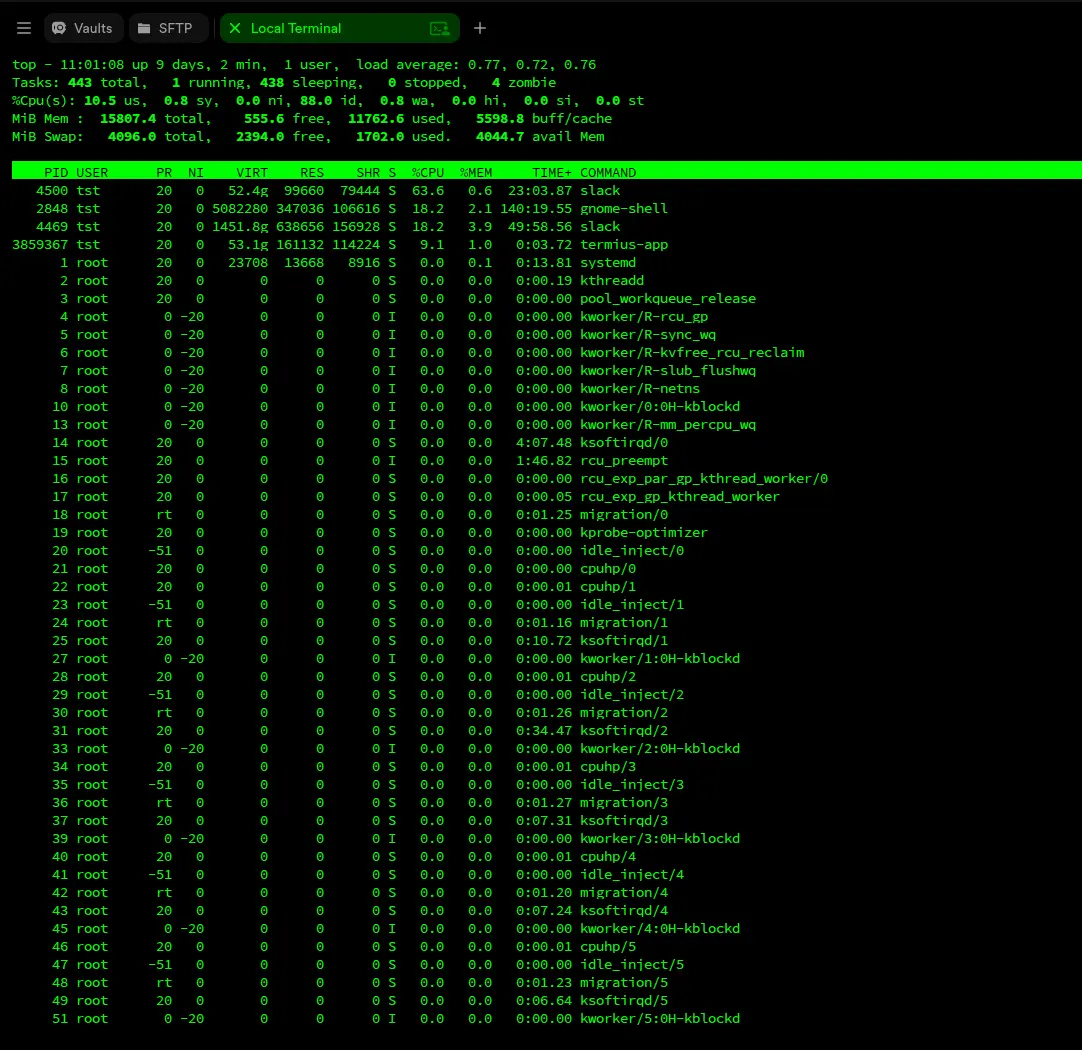Select the Local Terminal tab
Image resolution: width=1082 pixels, height=1050 pixels.
[340, 28]
